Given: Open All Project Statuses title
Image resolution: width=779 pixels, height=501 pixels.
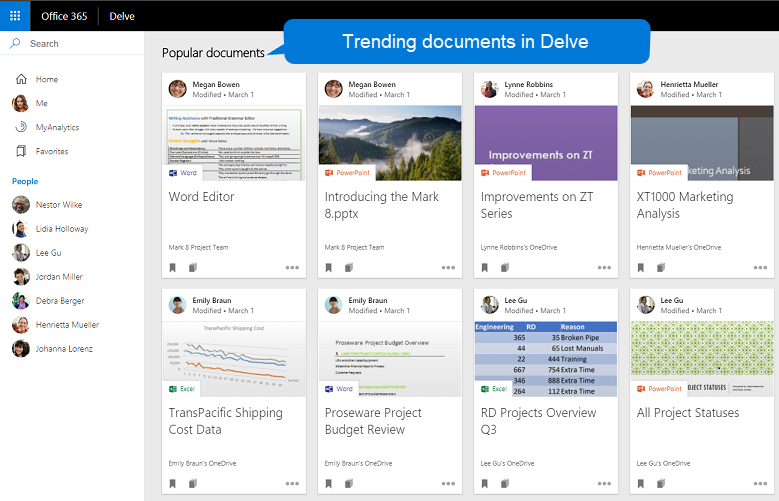Looking at the screenshot, I should coord(688,413).
